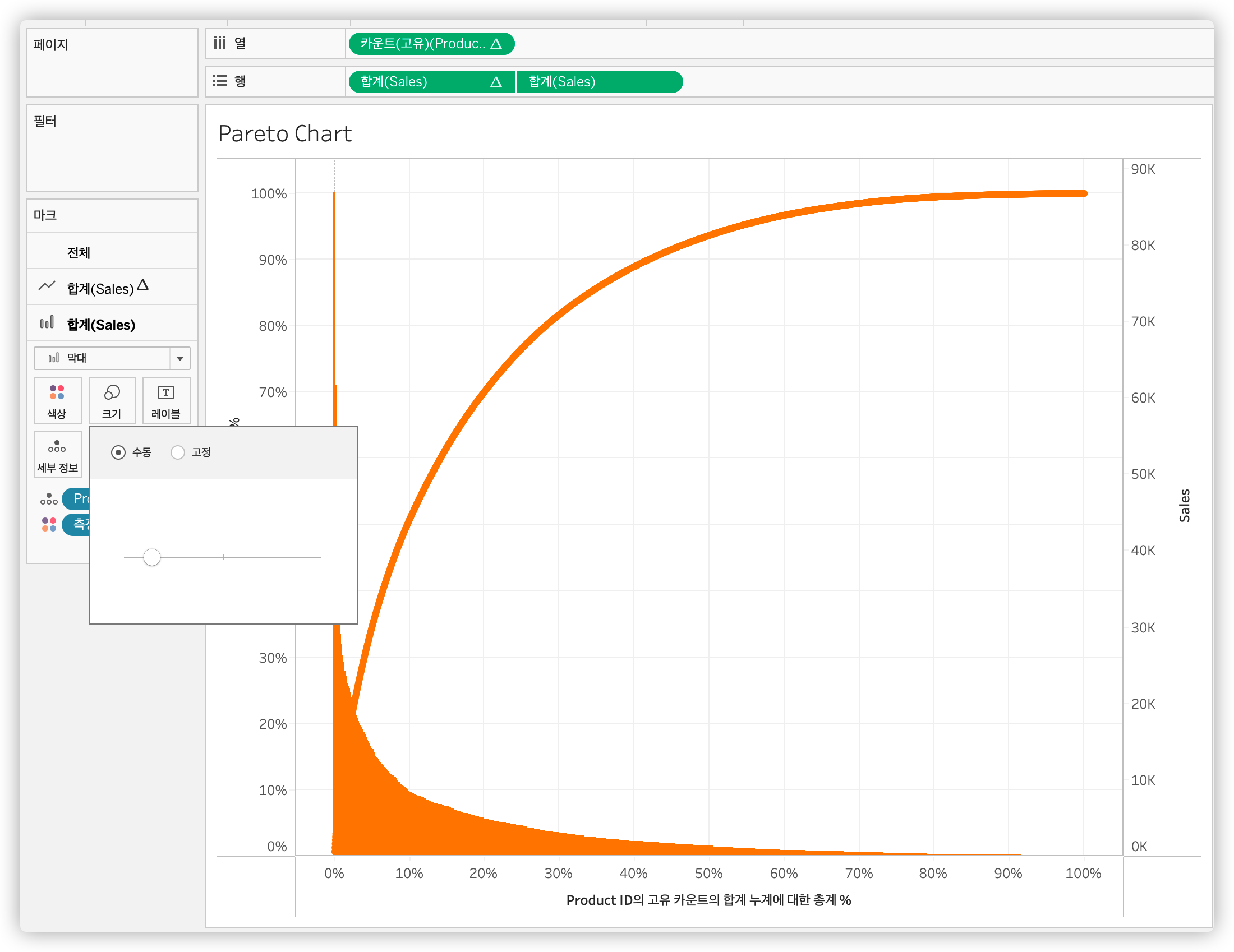
Task: Click the detail dots icon beside Product pill
Action: click(49, 498)
